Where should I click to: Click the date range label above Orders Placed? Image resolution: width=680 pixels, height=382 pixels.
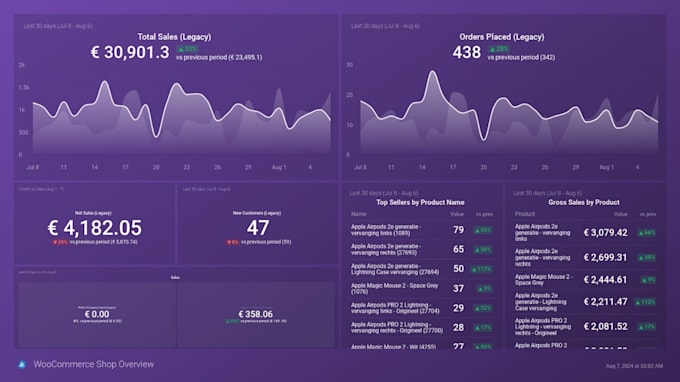point(385,26)
